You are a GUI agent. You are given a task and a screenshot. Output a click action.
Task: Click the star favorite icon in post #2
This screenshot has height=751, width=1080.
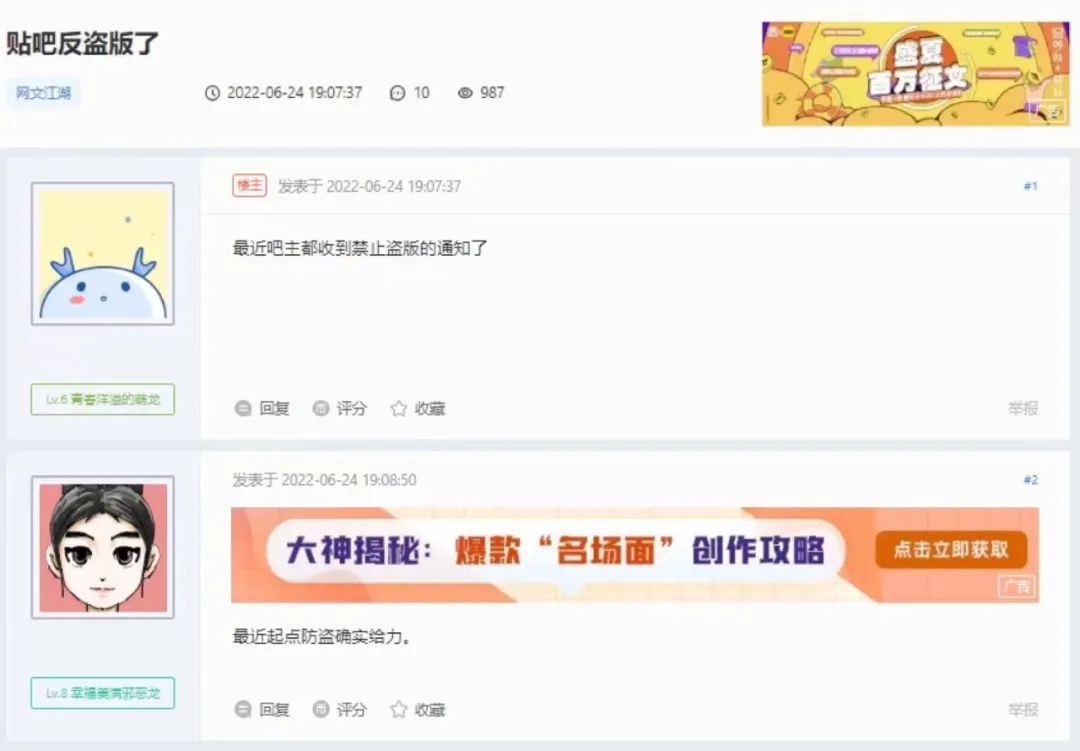tap(398, 709)
